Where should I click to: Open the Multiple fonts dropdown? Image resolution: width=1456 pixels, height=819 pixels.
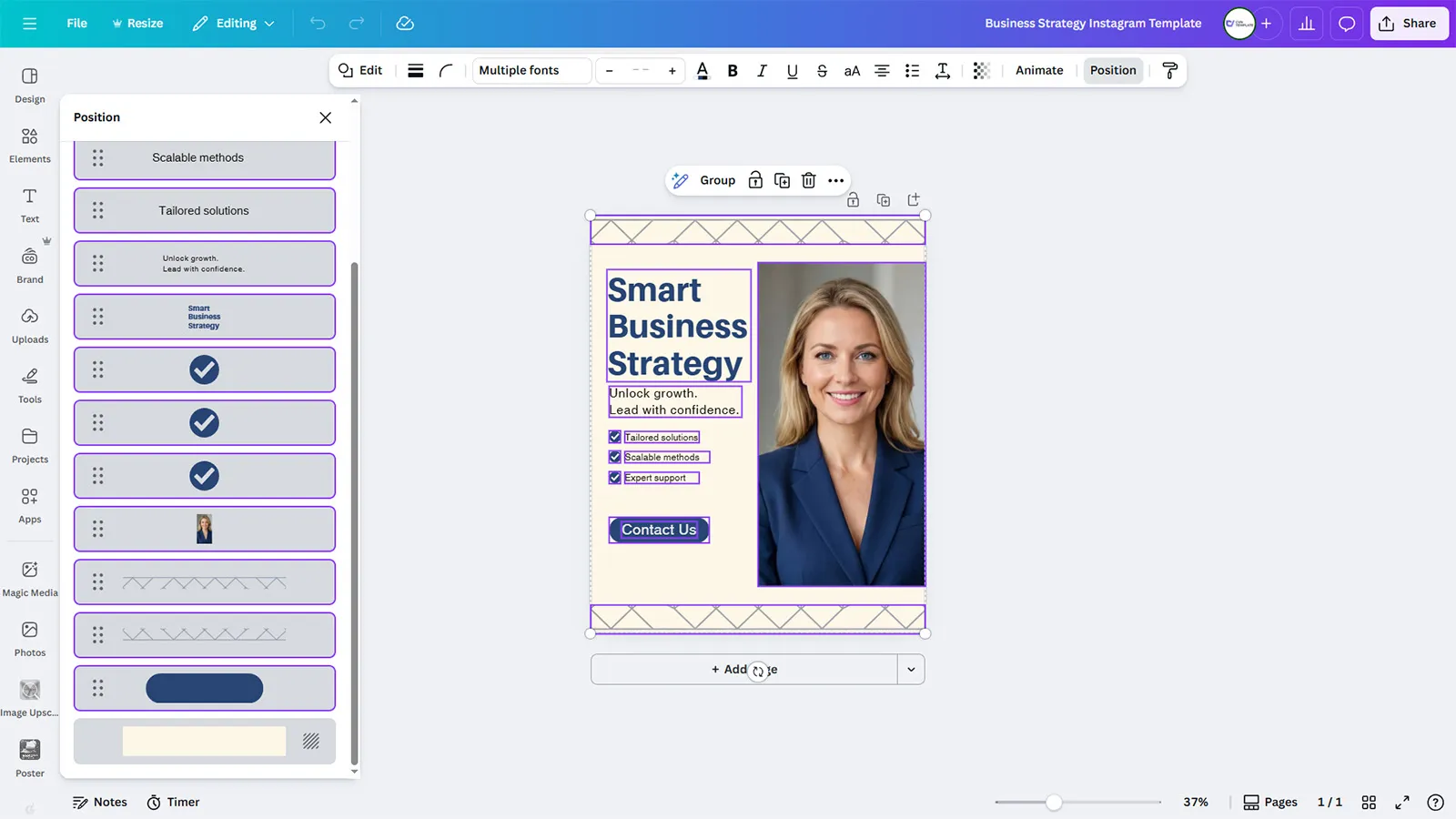pos(531,71)
